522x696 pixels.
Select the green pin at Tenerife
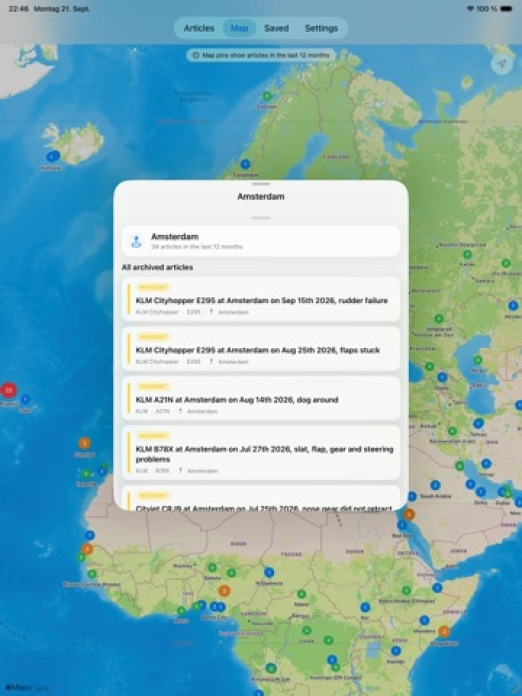87,474
